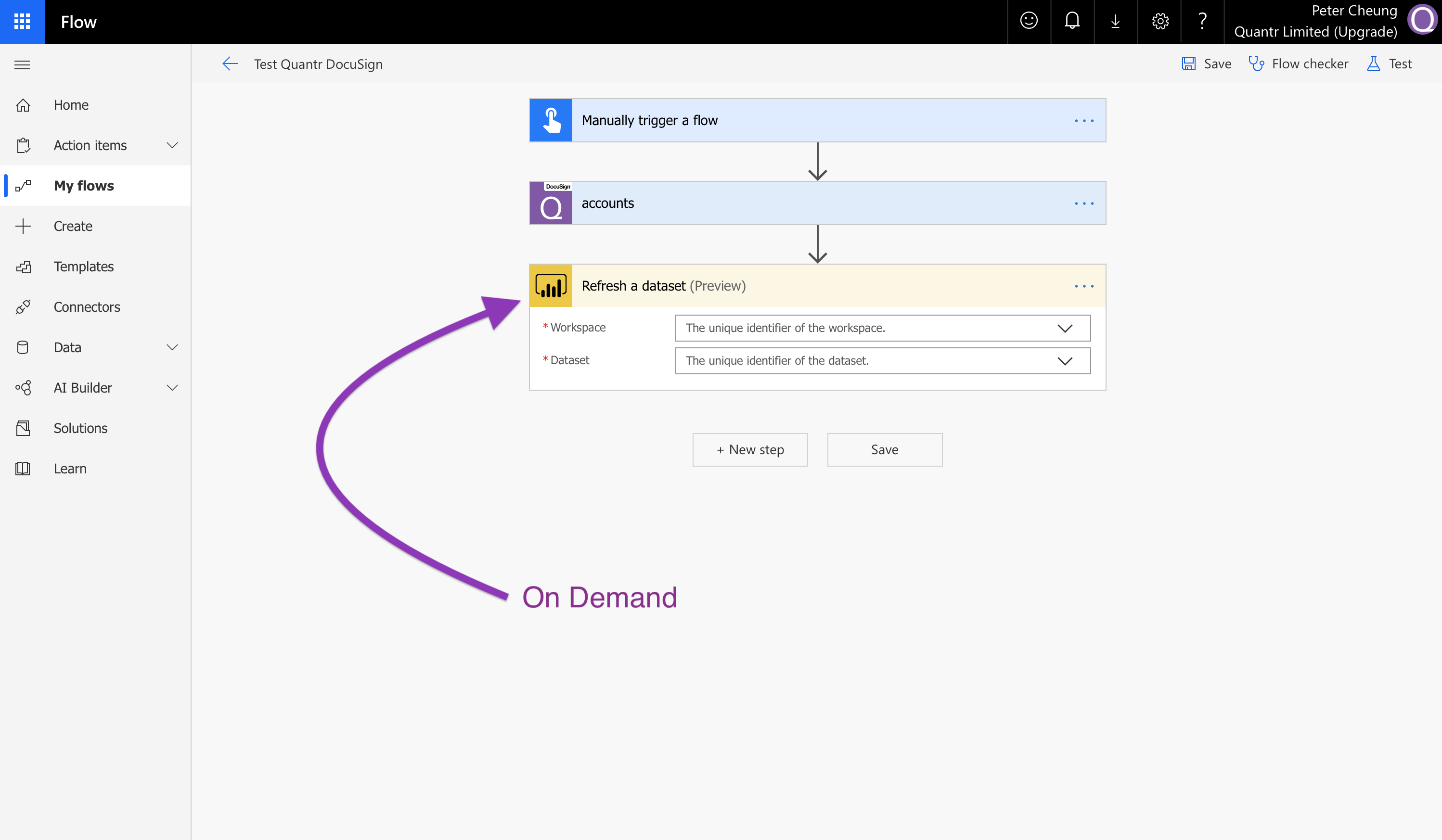Click the Create plus icon
The height and width of the screenshot is (840, 1442).
tap(23, 226)
